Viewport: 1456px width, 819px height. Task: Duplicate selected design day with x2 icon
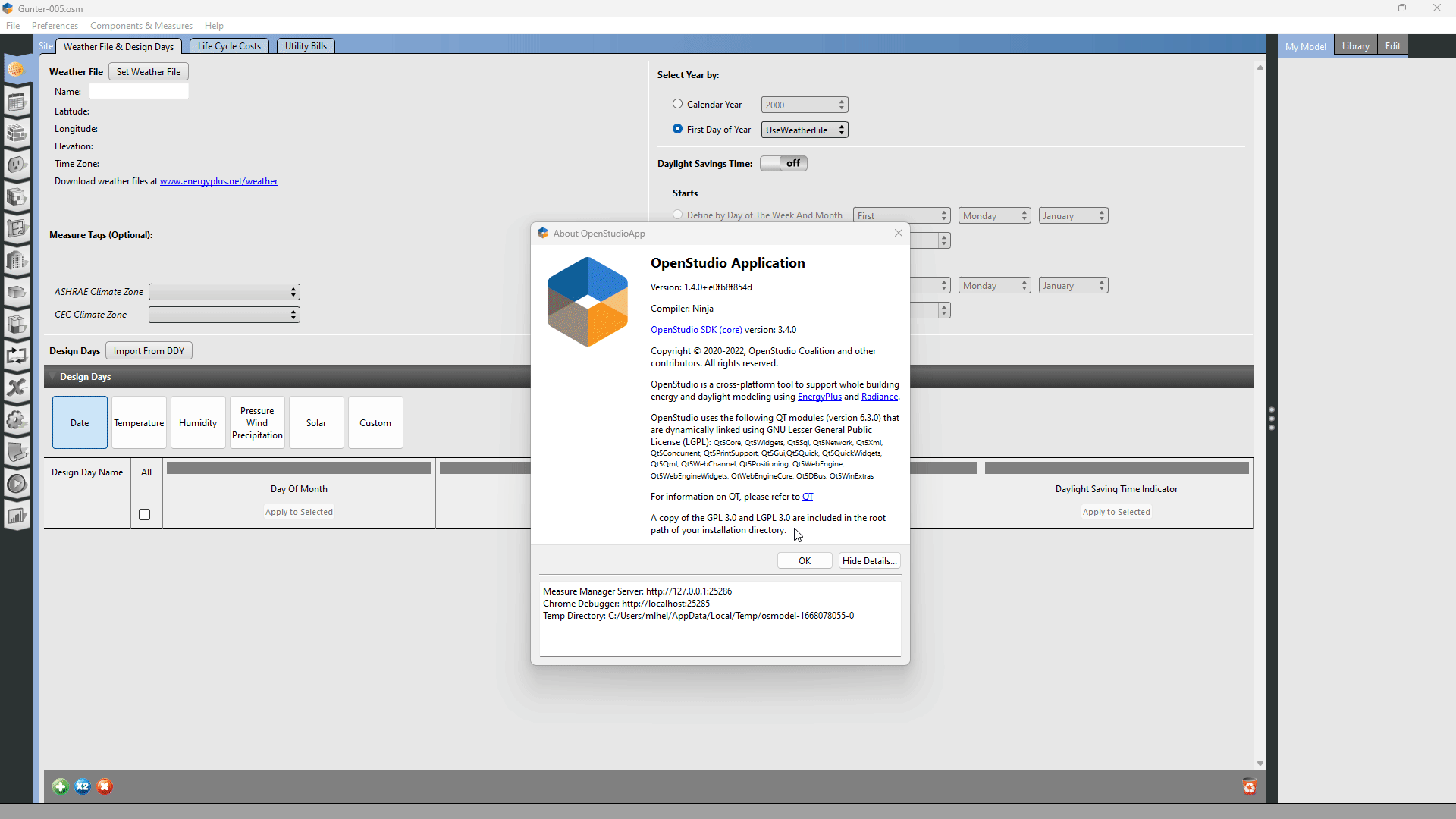tap(82, 786)
